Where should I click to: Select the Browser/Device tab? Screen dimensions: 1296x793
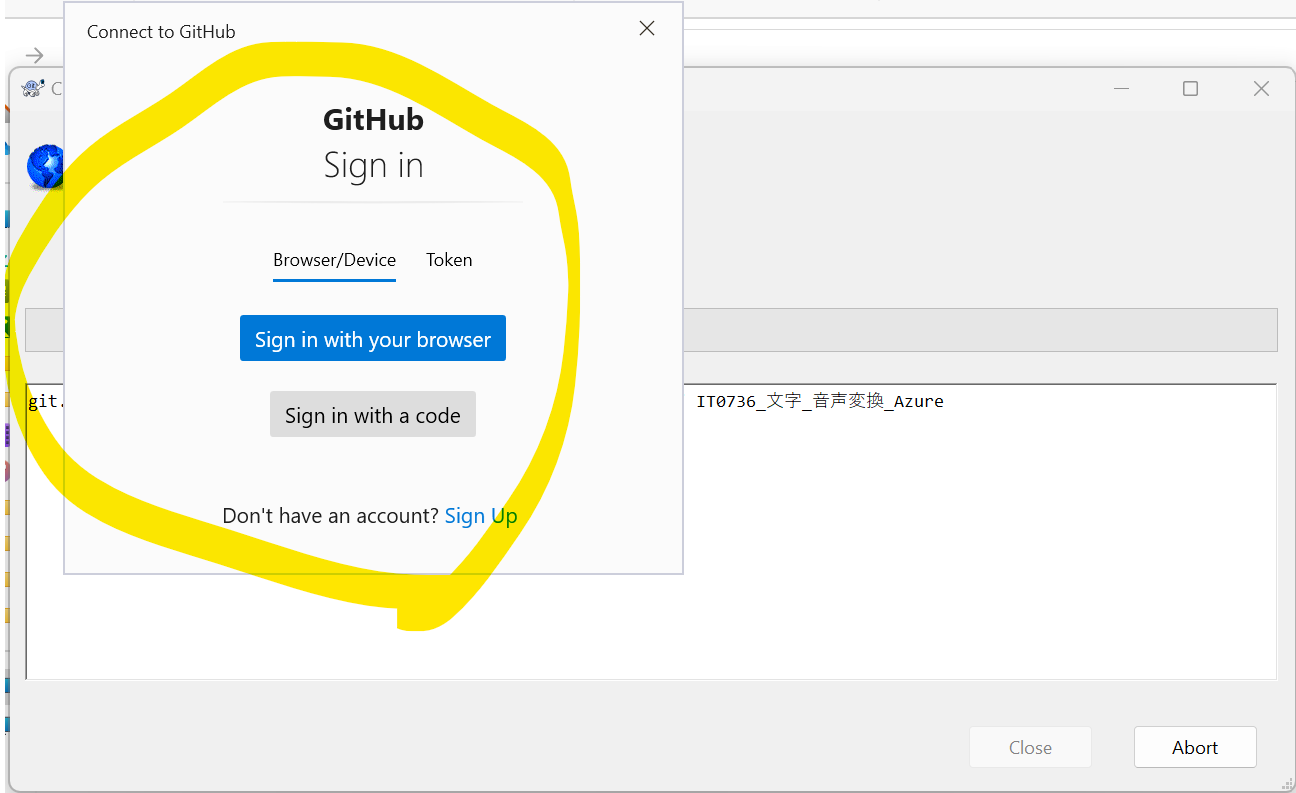334,260
